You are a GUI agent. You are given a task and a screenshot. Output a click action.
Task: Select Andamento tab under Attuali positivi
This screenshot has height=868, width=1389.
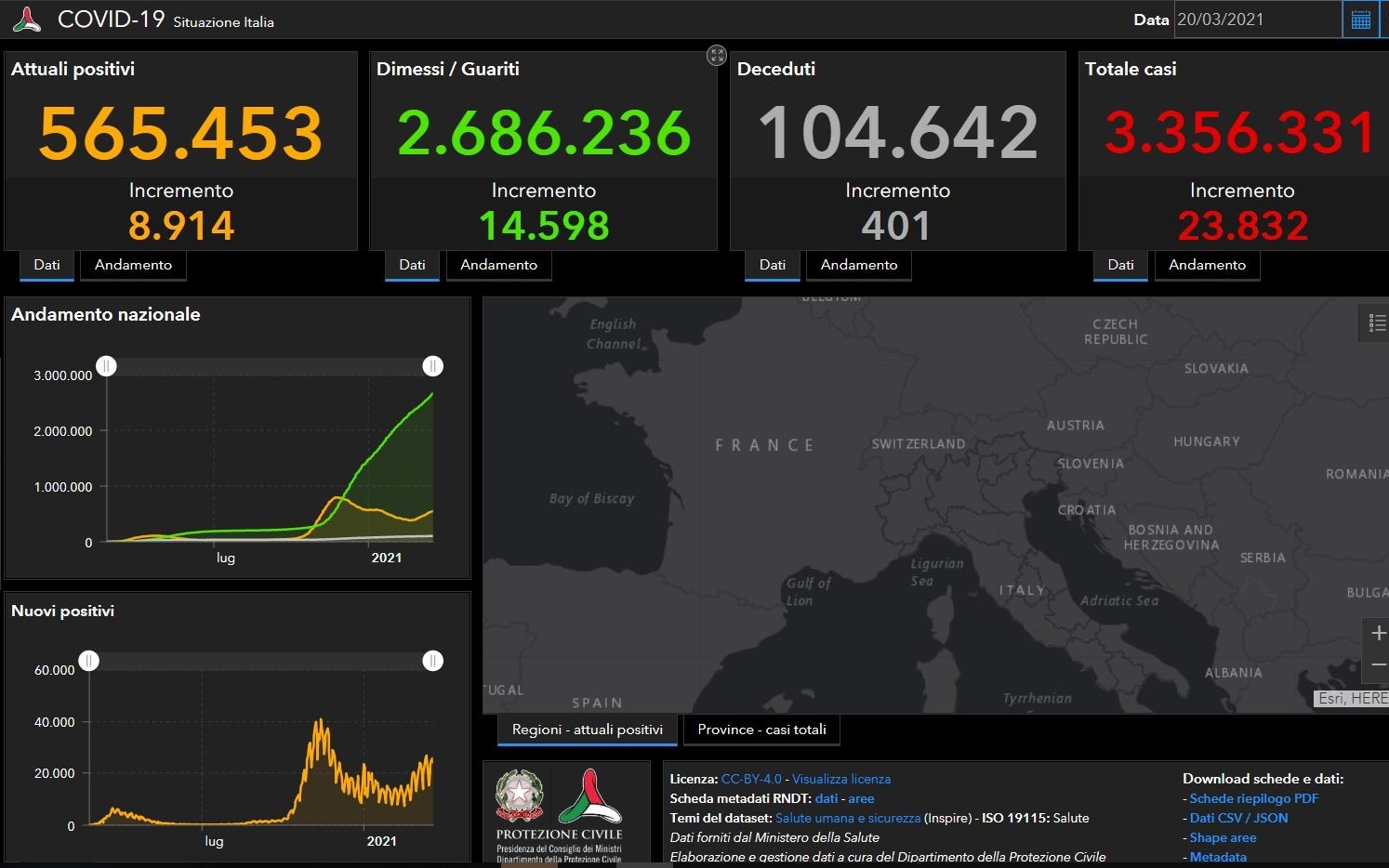pyautogui.click(x=133, y=265)
